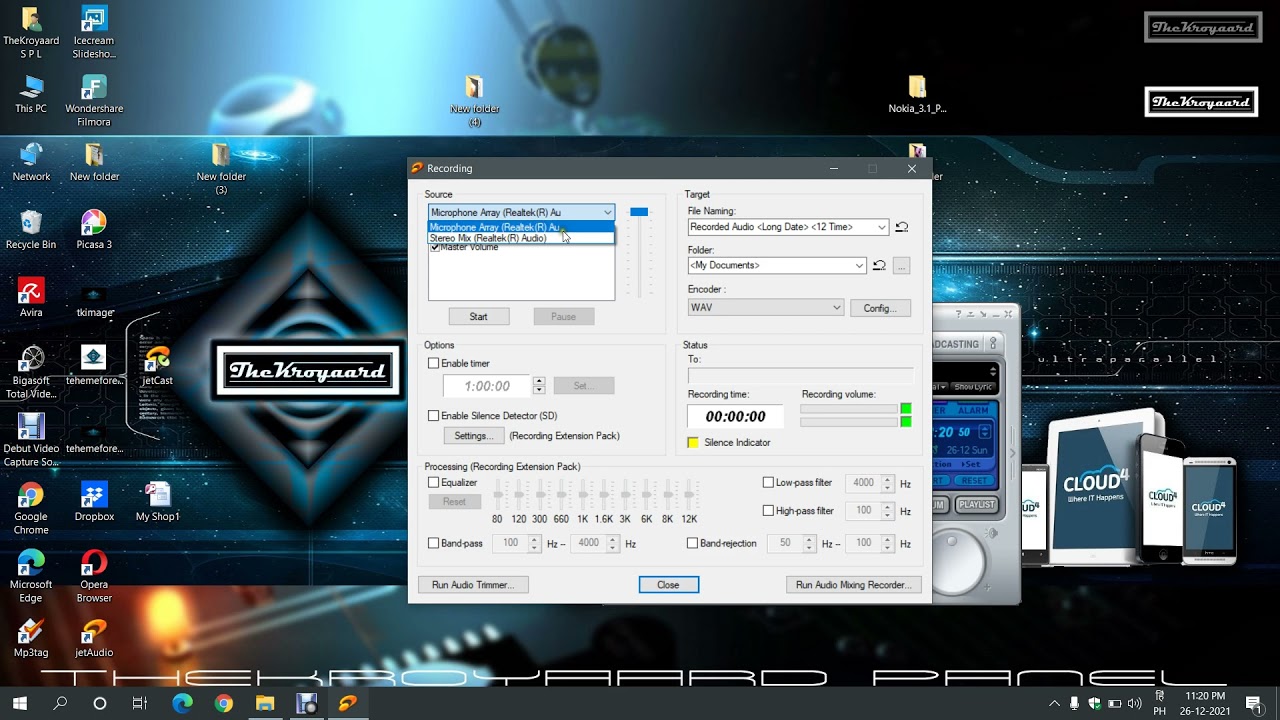The width and height of the screenshot is (1280, 720).
Task: Show hidden tray icons chevron
Action: (1053, 703)
